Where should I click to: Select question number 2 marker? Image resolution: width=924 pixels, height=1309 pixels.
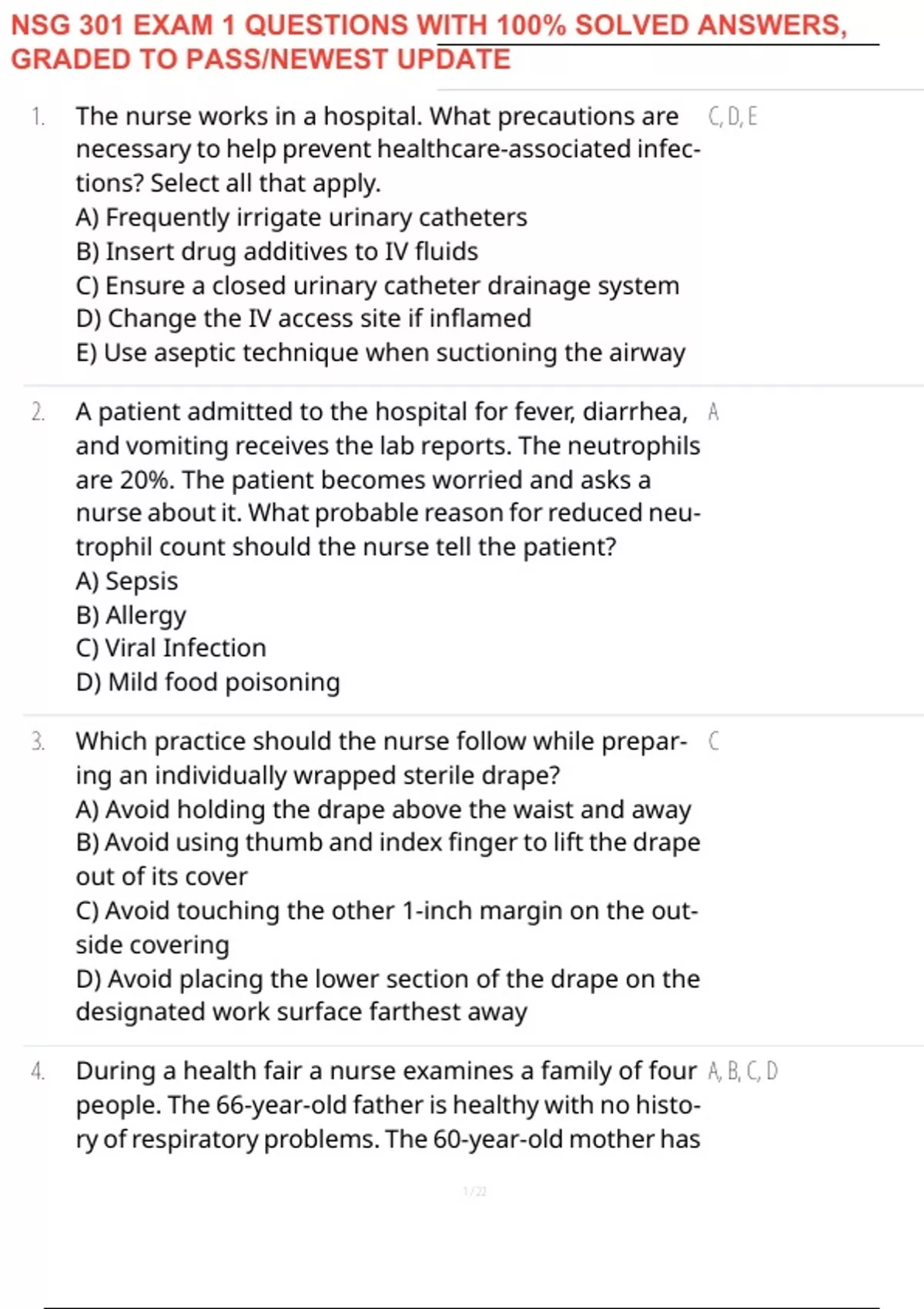click(x=38, y=412)
